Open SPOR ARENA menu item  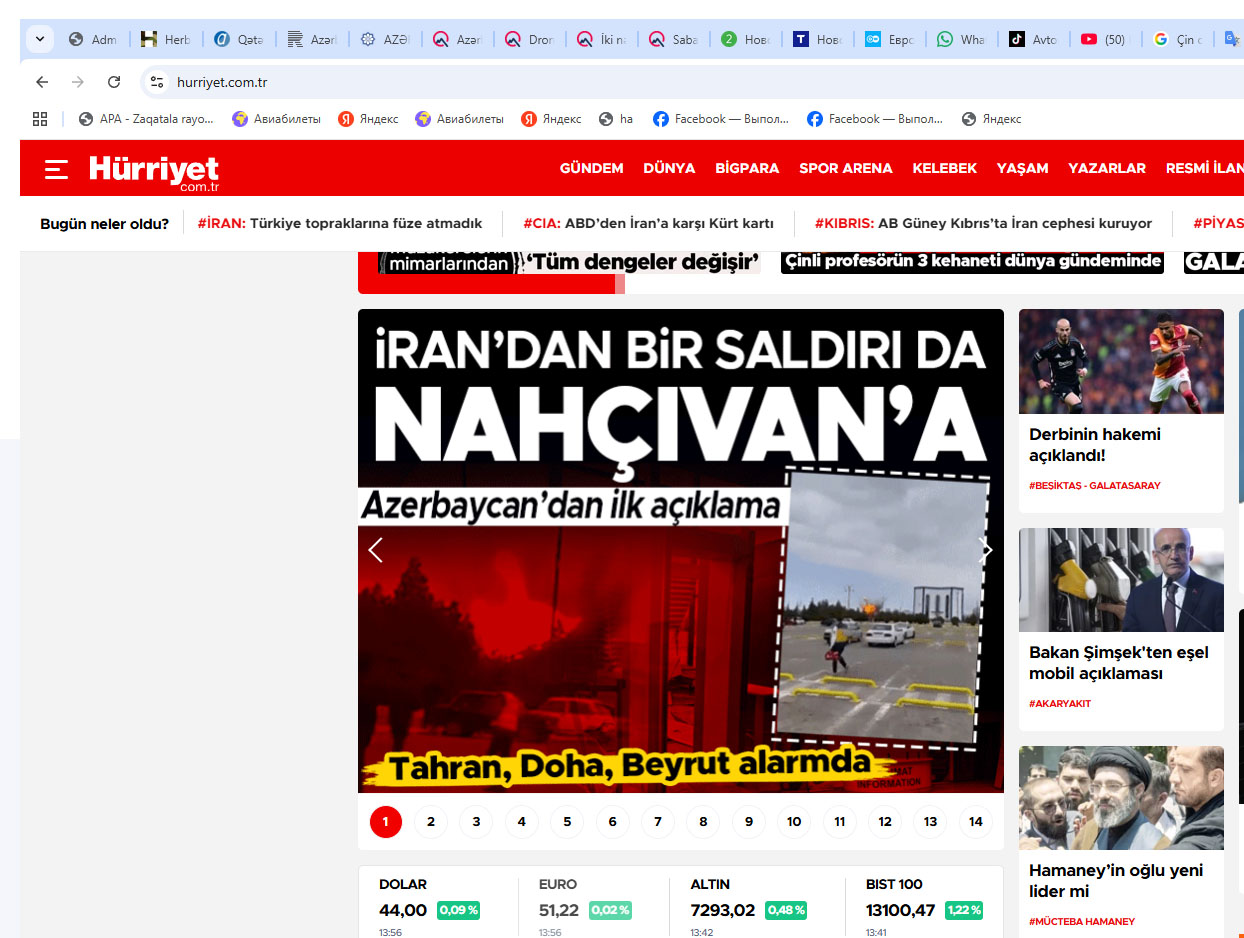click(845, 169)
